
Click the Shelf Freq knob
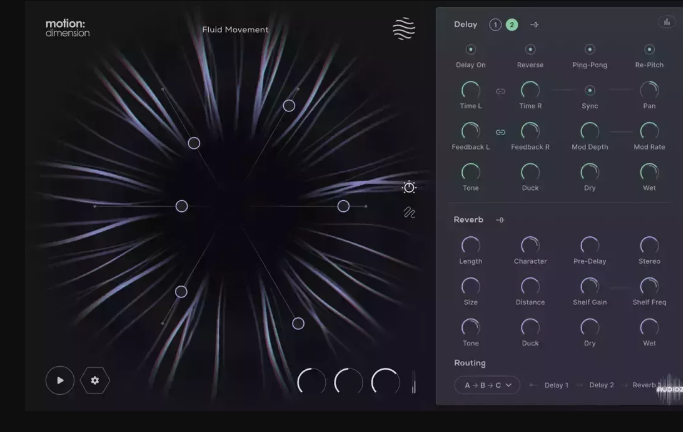(x=649, y=286)
